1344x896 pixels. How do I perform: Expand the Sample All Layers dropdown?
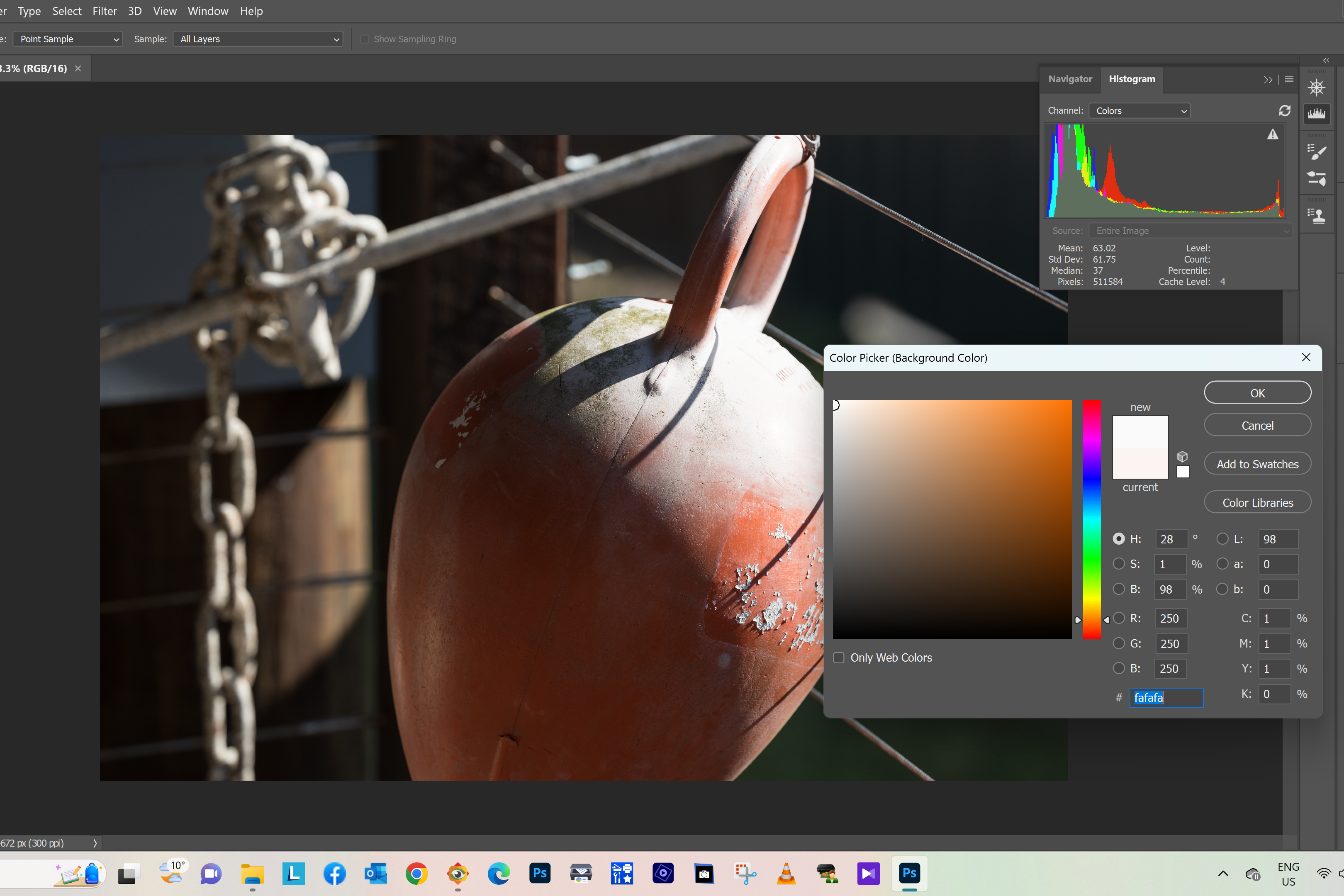point(258,39)
